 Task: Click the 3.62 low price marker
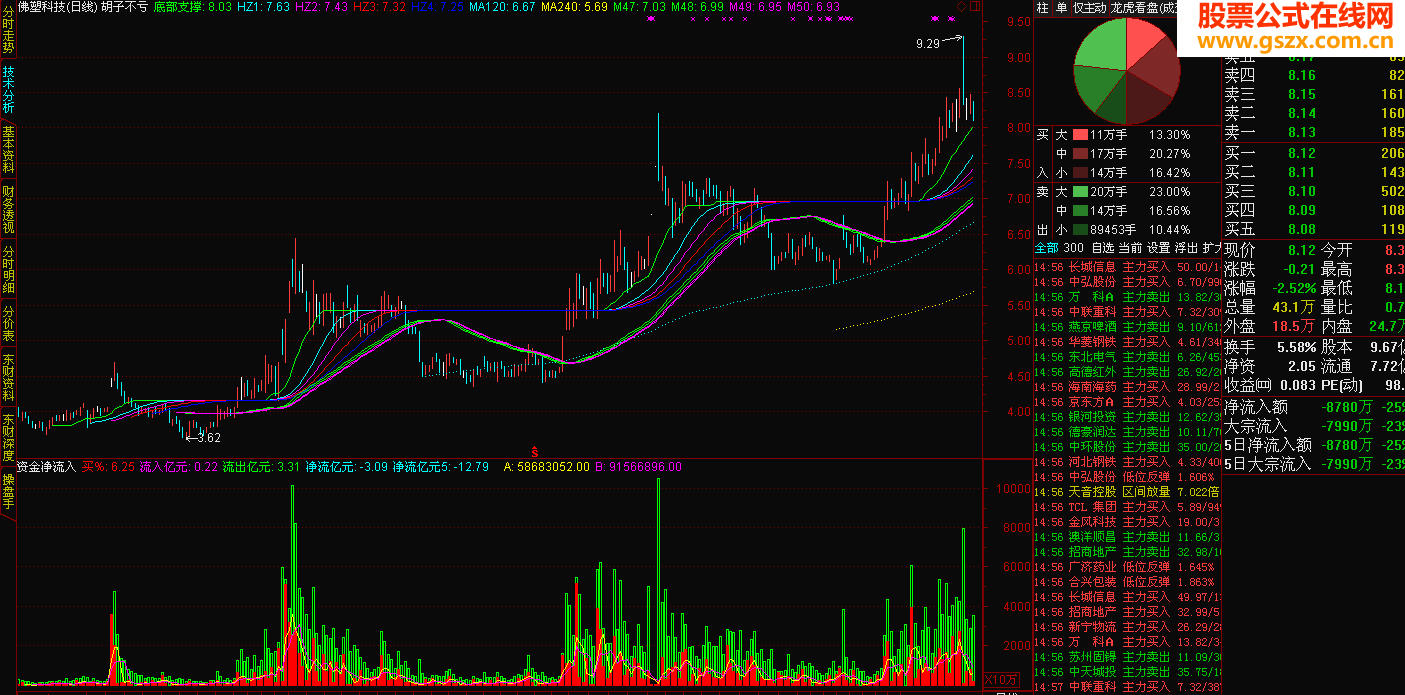pyautogui.click(x=209, y=437)
